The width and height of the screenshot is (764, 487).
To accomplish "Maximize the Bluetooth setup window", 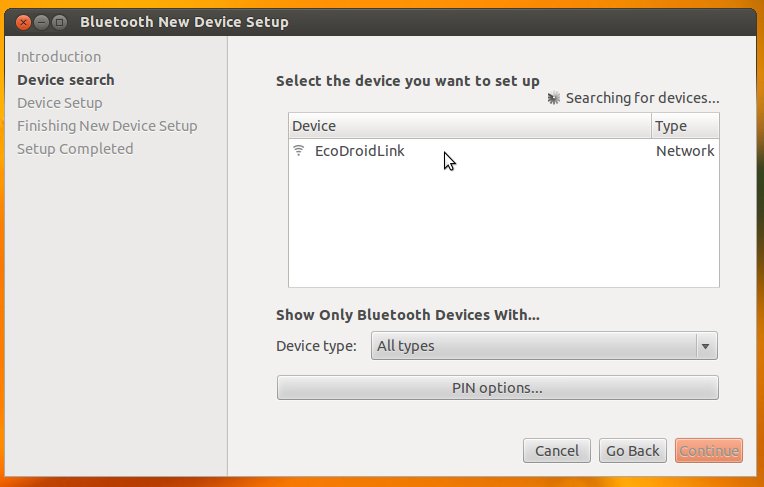I will coord(59,21).
